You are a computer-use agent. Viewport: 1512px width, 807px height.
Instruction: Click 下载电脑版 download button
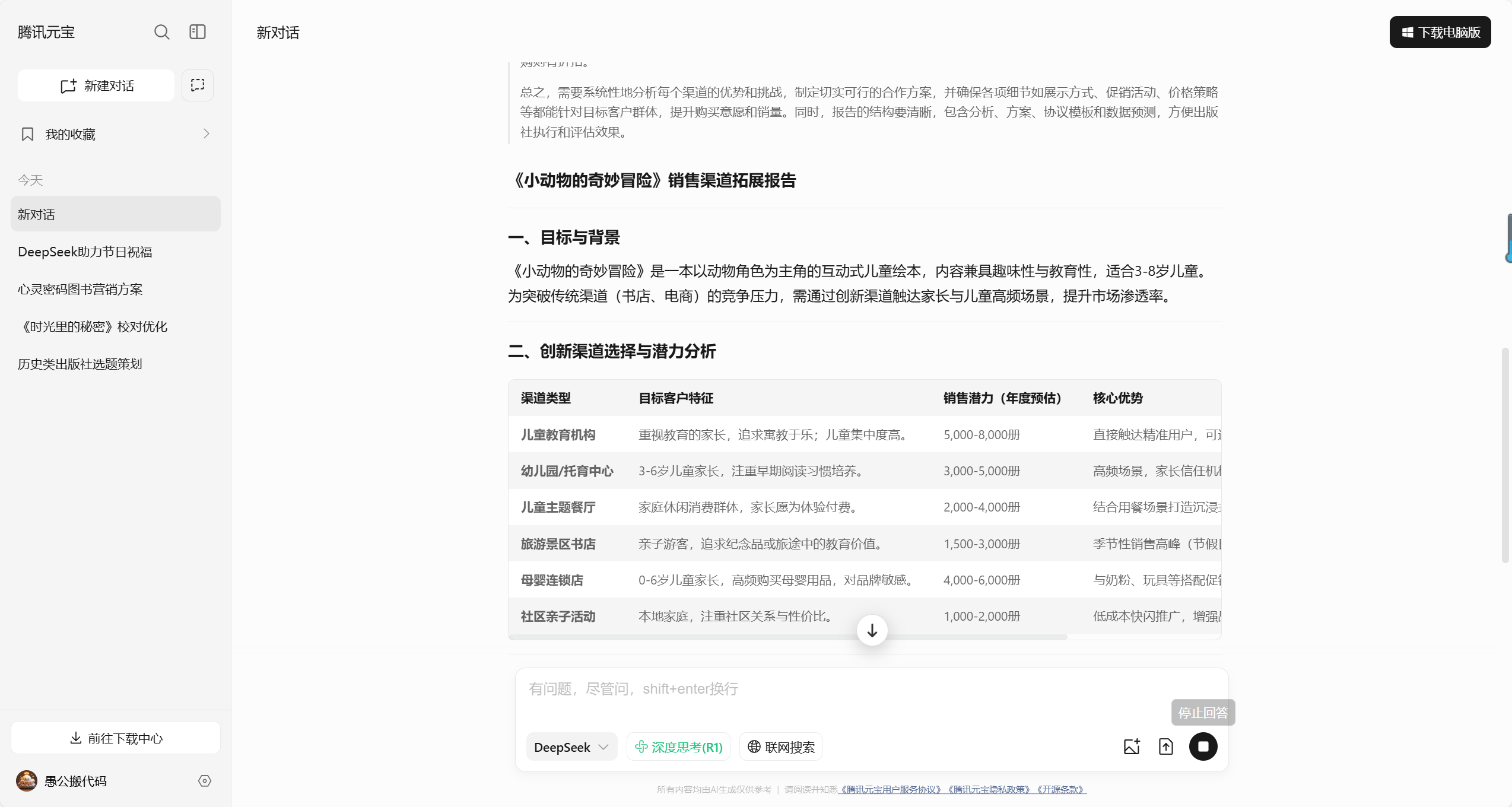tap(1440, 32)
